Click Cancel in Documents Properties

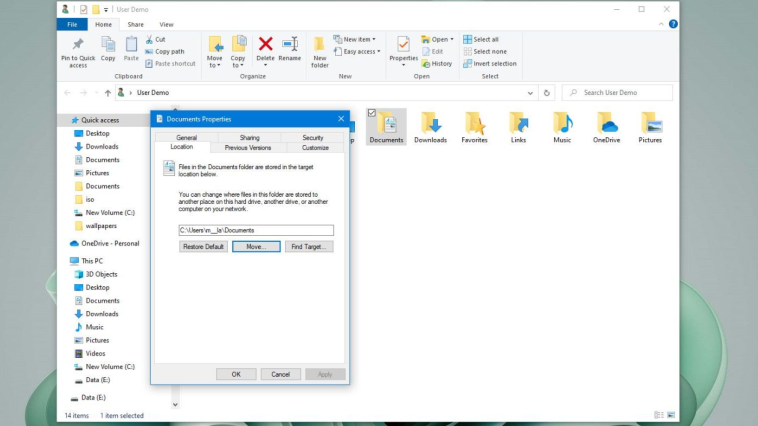[280, 374]
